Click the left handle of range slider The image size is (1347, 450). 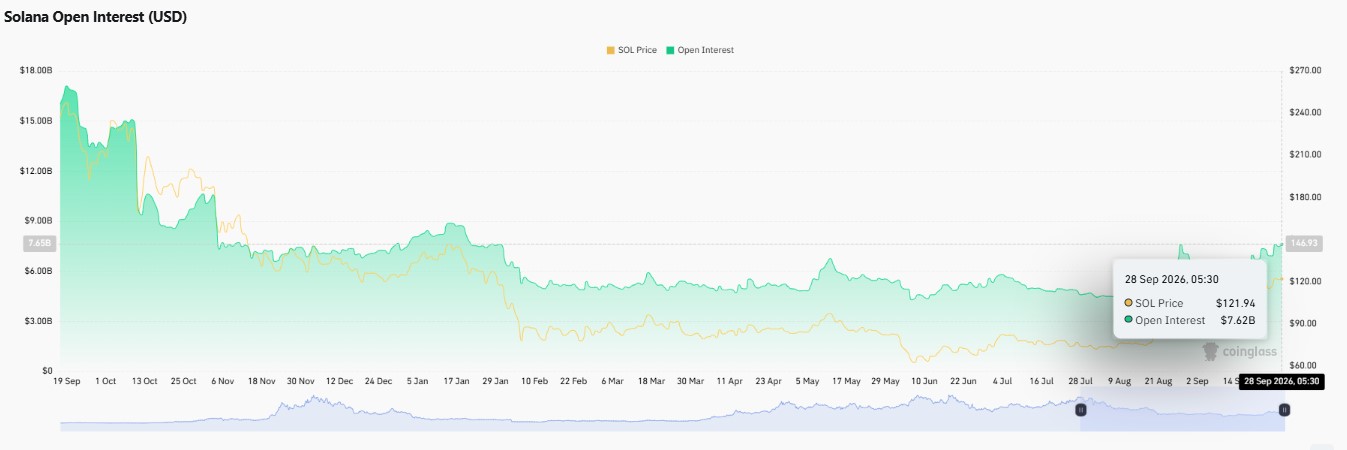(1080, 410)
